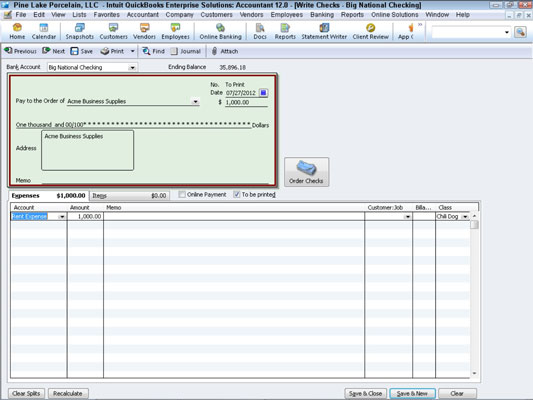
Task: Open Snapshots from the toolbar
Action: click(x=80, y=31)
